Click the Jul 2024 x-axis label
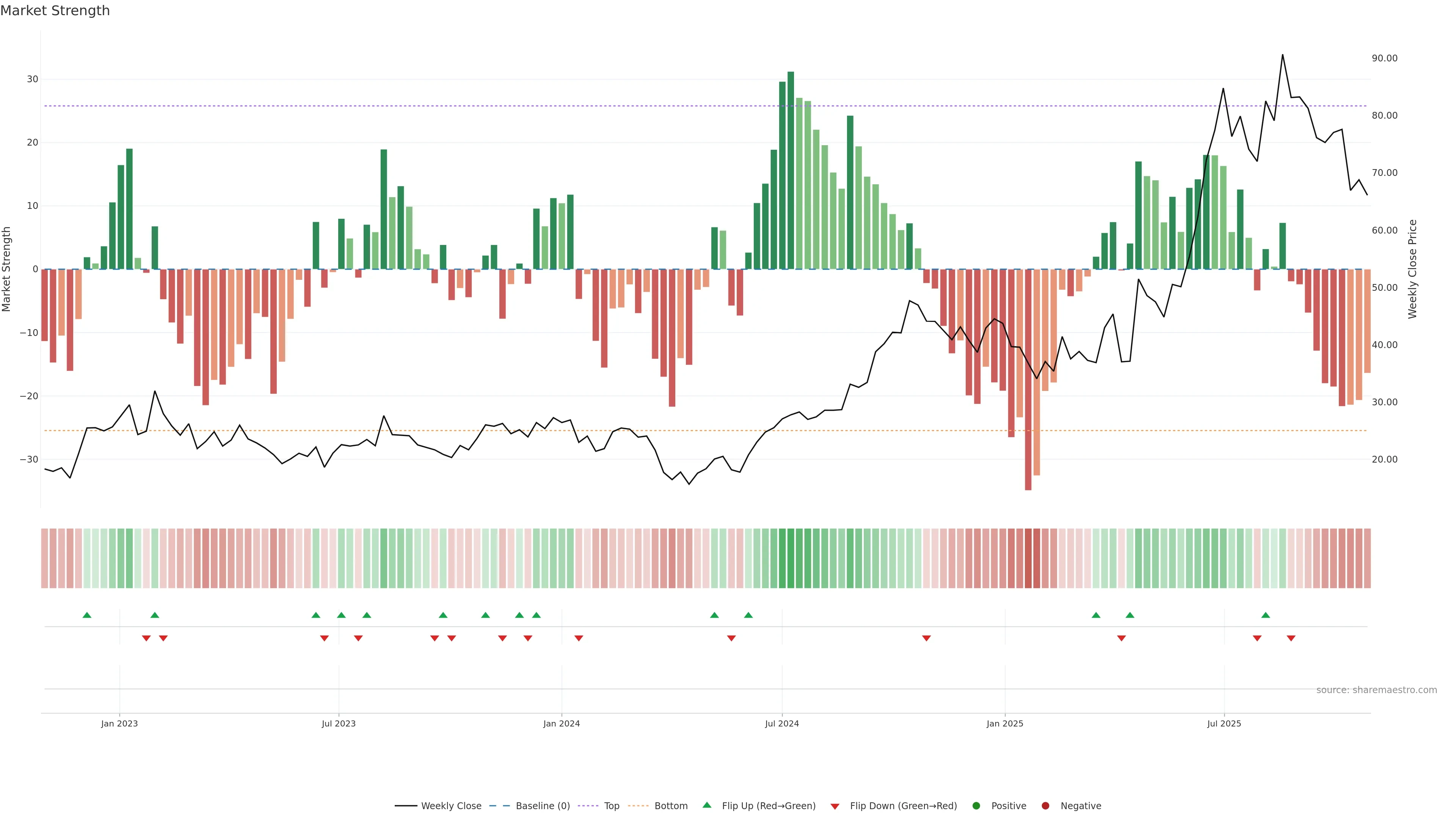 point(782,723)
